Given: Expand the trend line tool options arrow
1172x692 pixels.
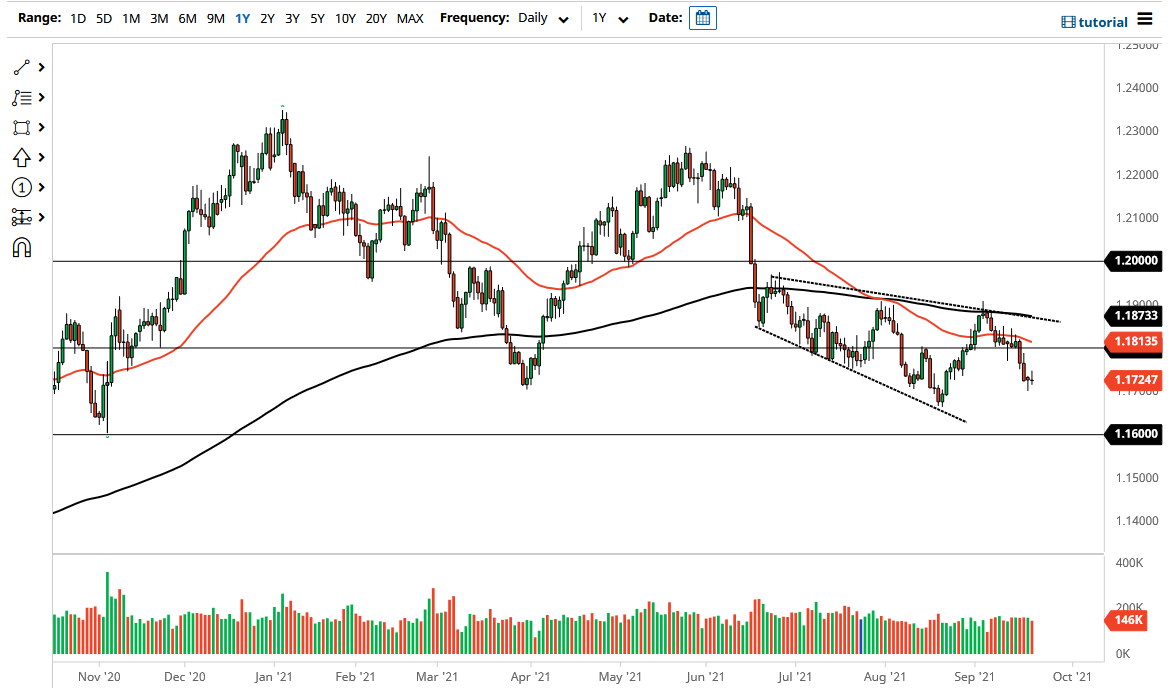Looking at the screenshot, I should [42, 67].
